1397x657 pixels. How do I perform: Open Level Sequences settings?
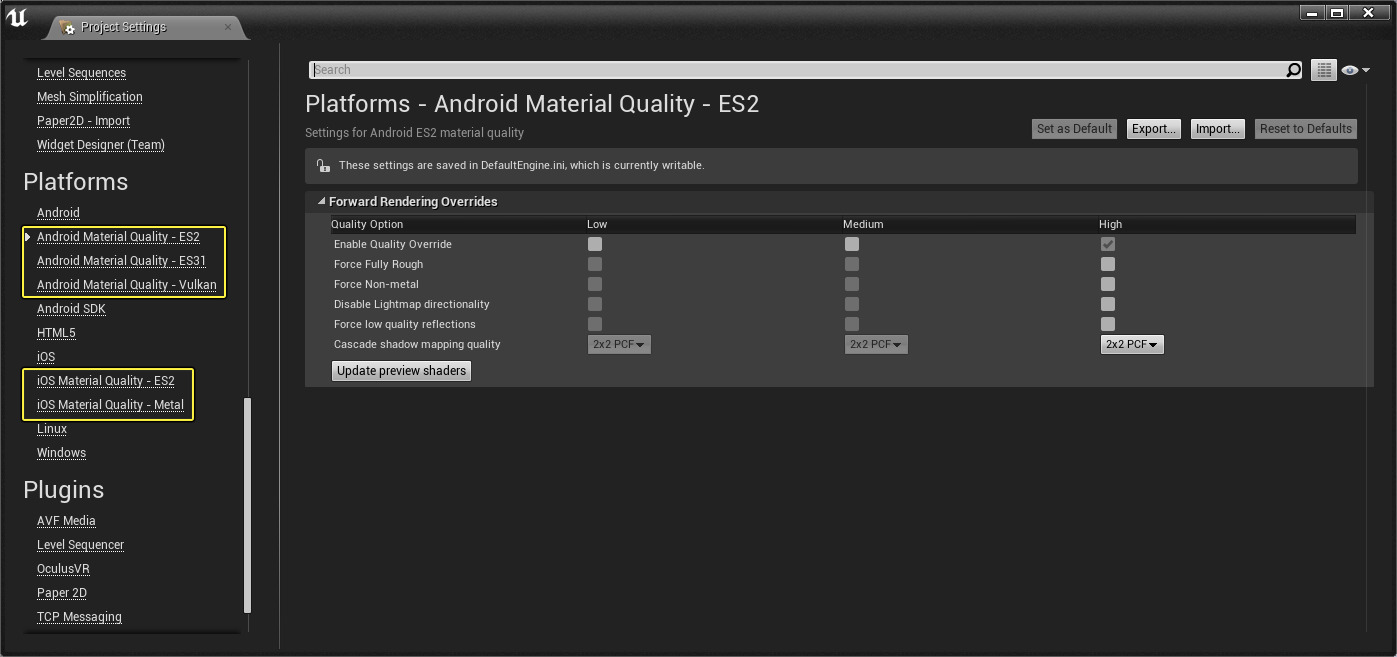[81, 73]
